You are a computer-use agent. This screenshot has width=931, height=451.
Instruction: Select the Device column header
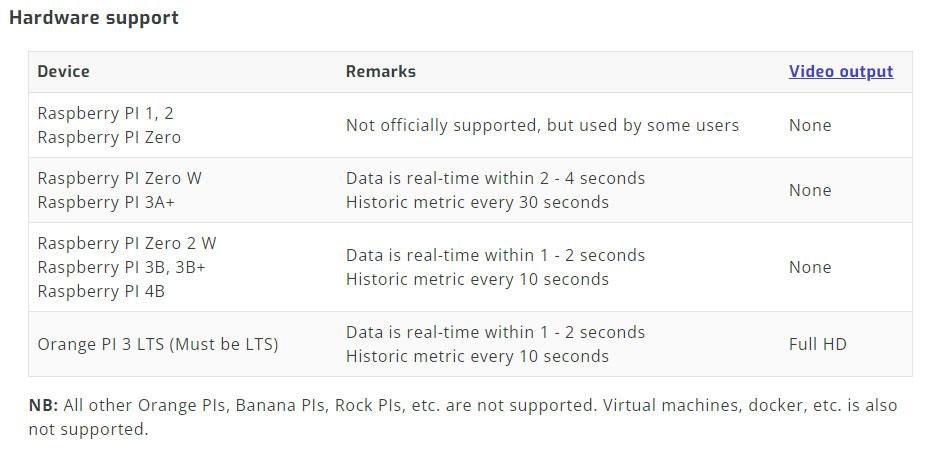click(63, 72)
